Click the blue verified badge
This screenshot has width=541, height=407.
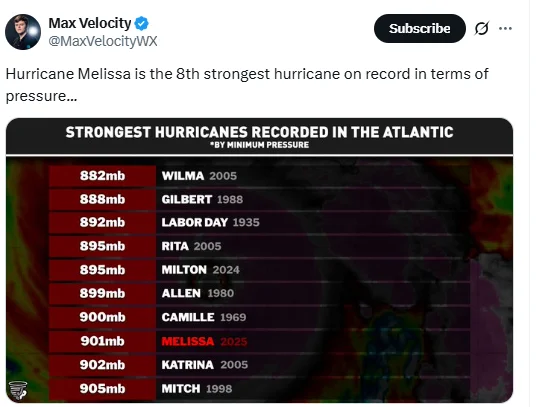point(141,23)
